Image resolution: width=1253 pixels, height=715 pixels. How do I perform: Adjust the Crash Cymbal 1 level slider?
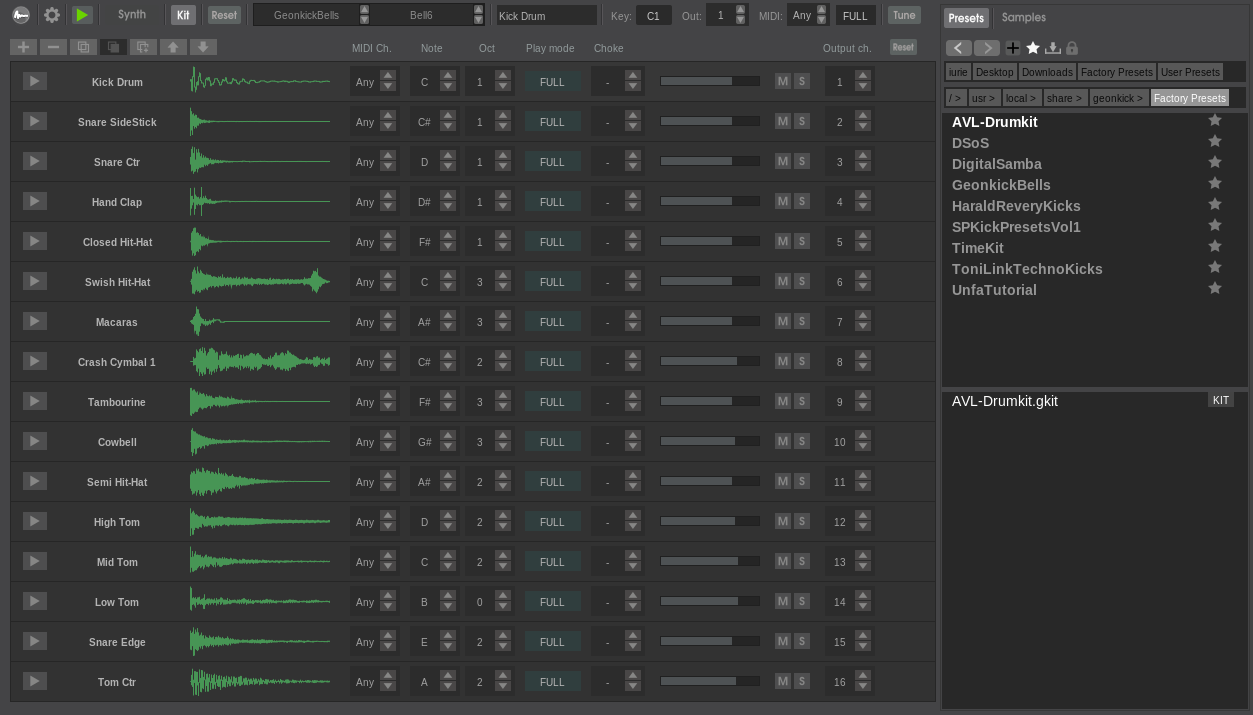(x=709, y=361)
